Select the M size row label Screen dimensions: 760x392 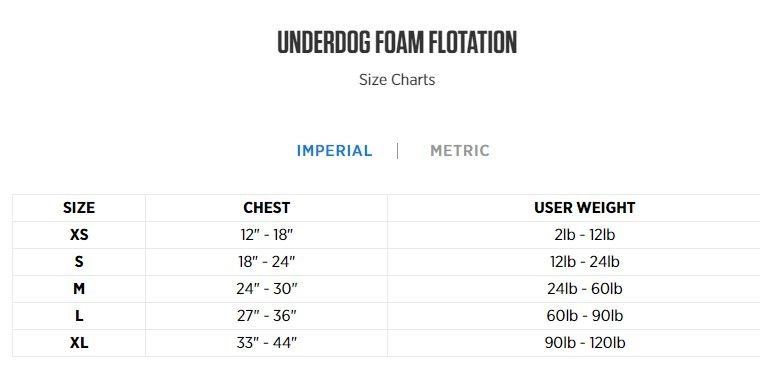[79, 289]
